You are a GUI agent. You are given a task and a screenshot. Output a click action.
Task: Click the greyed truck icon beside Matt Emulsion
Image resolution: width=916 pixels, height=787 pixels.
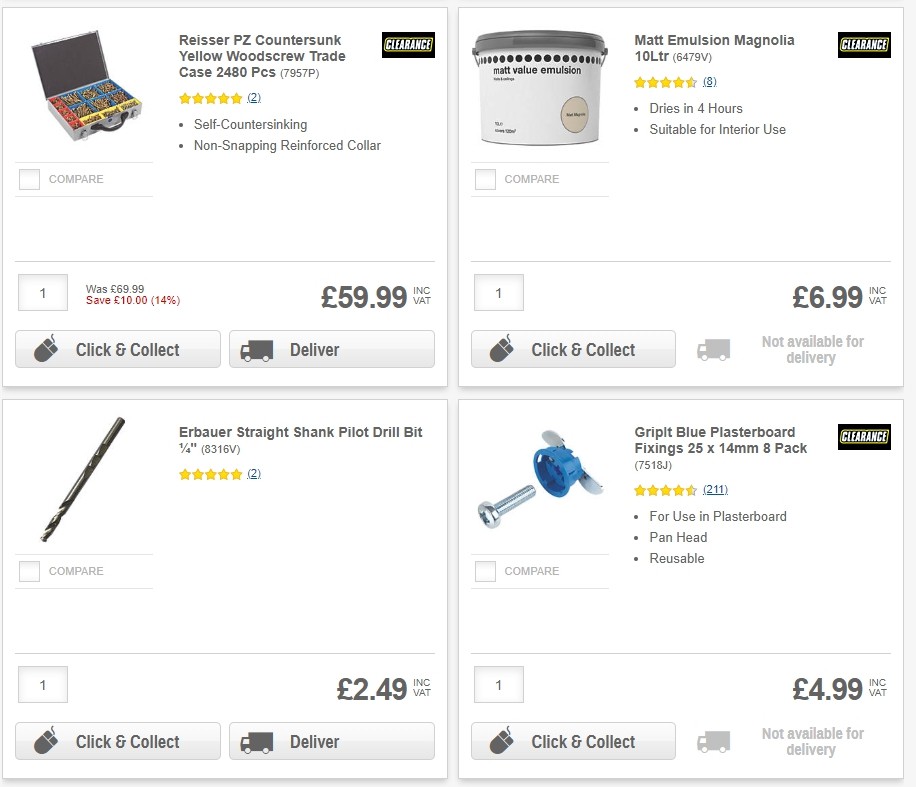click(714, 349)
